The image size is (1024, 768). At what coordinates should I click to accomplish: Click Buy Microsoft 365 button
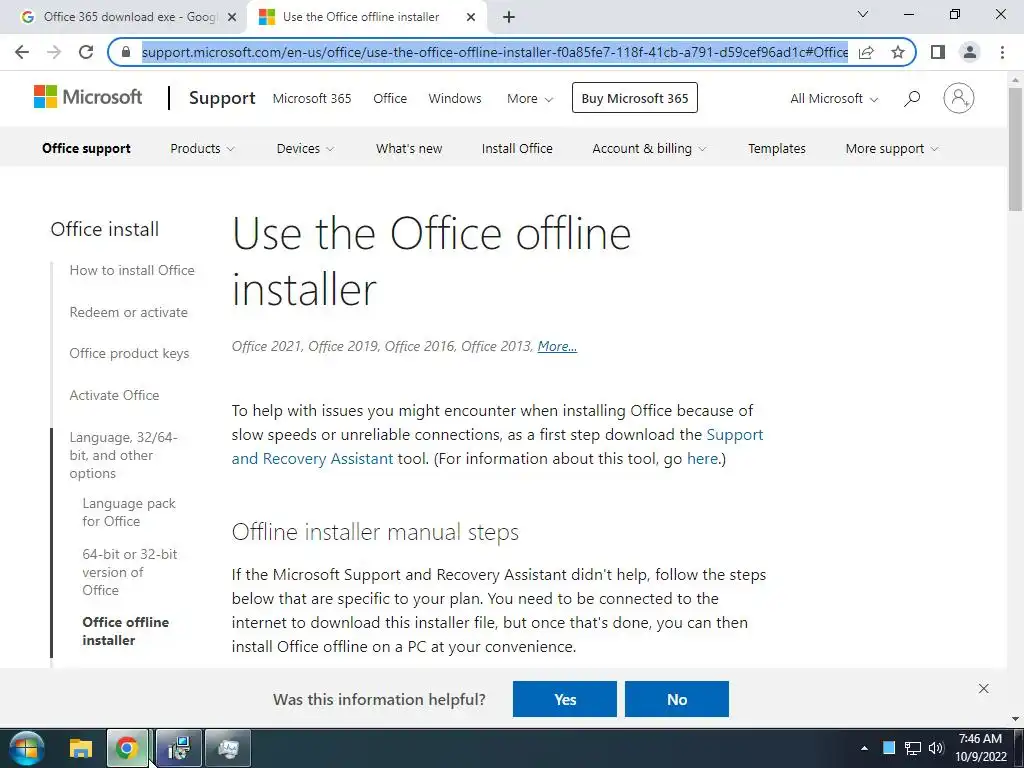tap(635, 98)
